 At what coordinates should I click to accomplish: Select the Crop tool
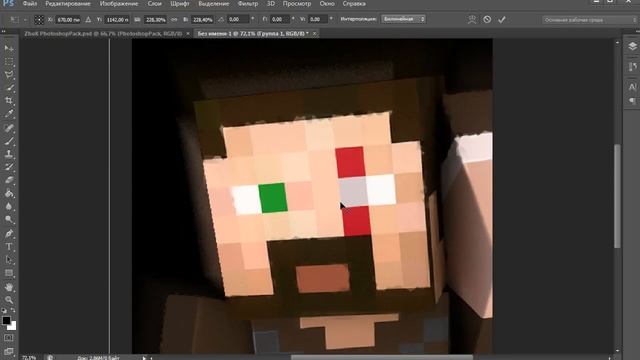(9, 100)
